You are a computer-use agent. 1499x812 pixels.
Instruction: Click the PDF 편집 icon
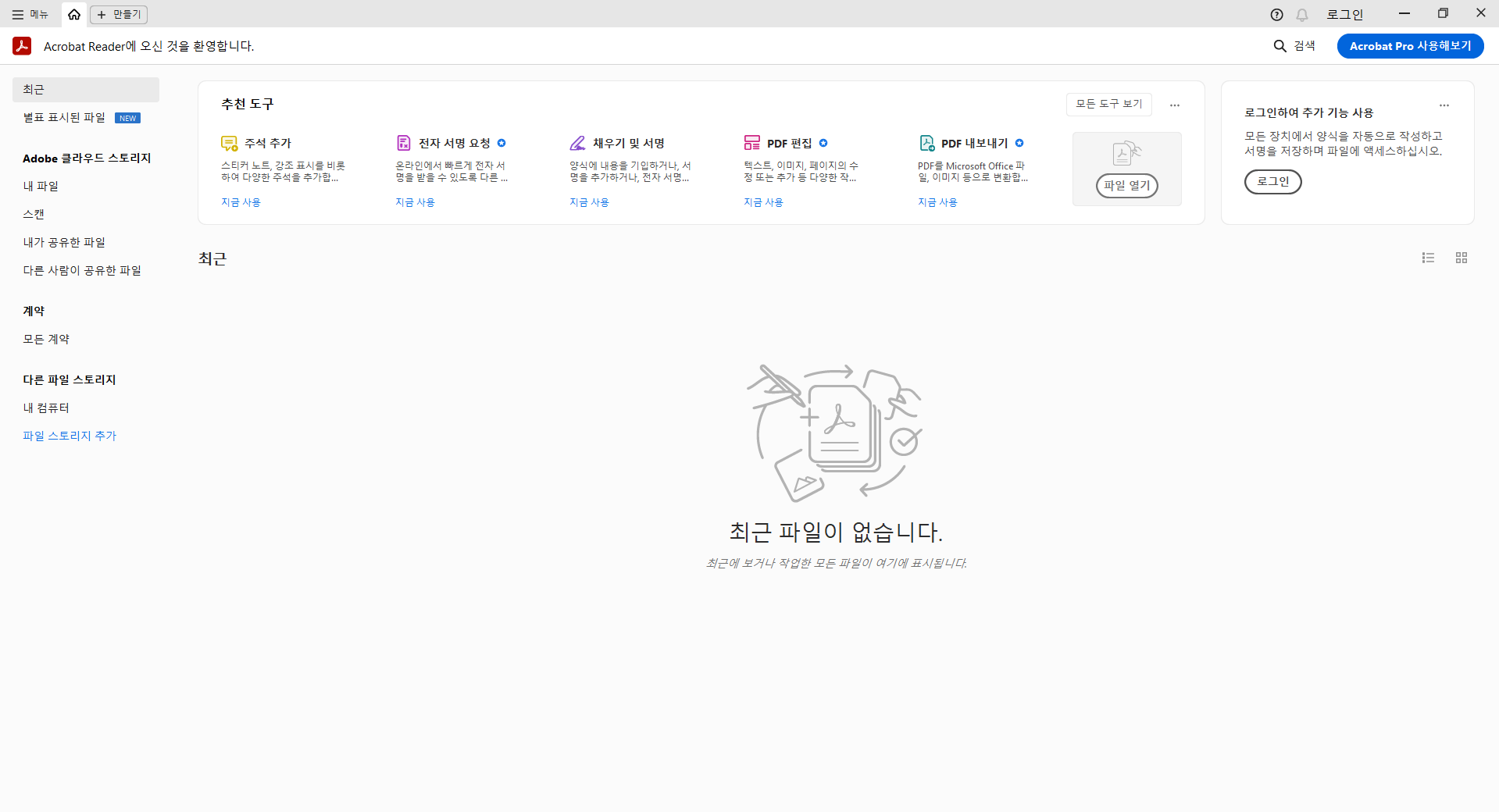(751, 143)
